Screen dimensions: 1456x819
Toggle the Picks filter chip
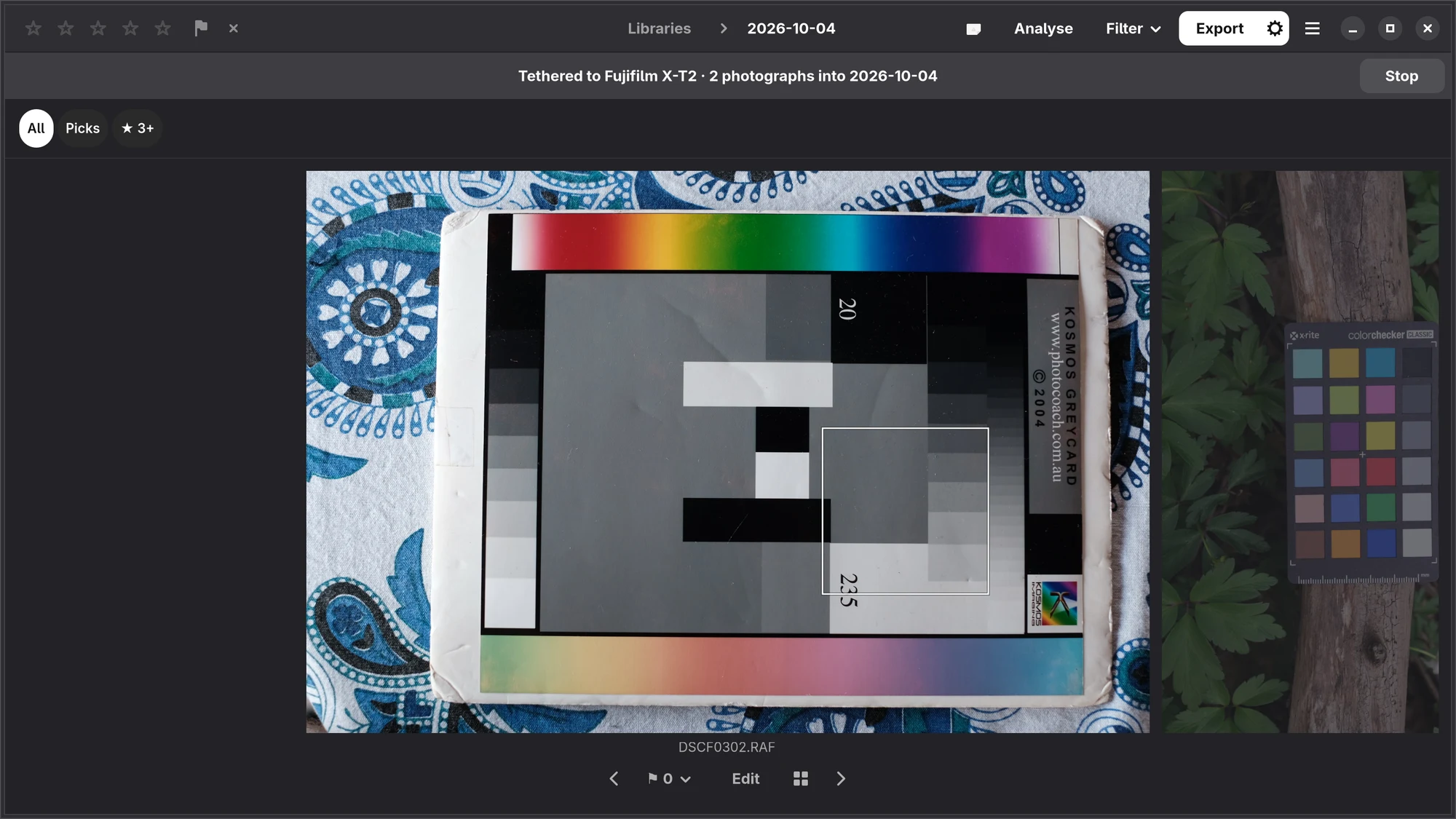click(x=83, y=128)
